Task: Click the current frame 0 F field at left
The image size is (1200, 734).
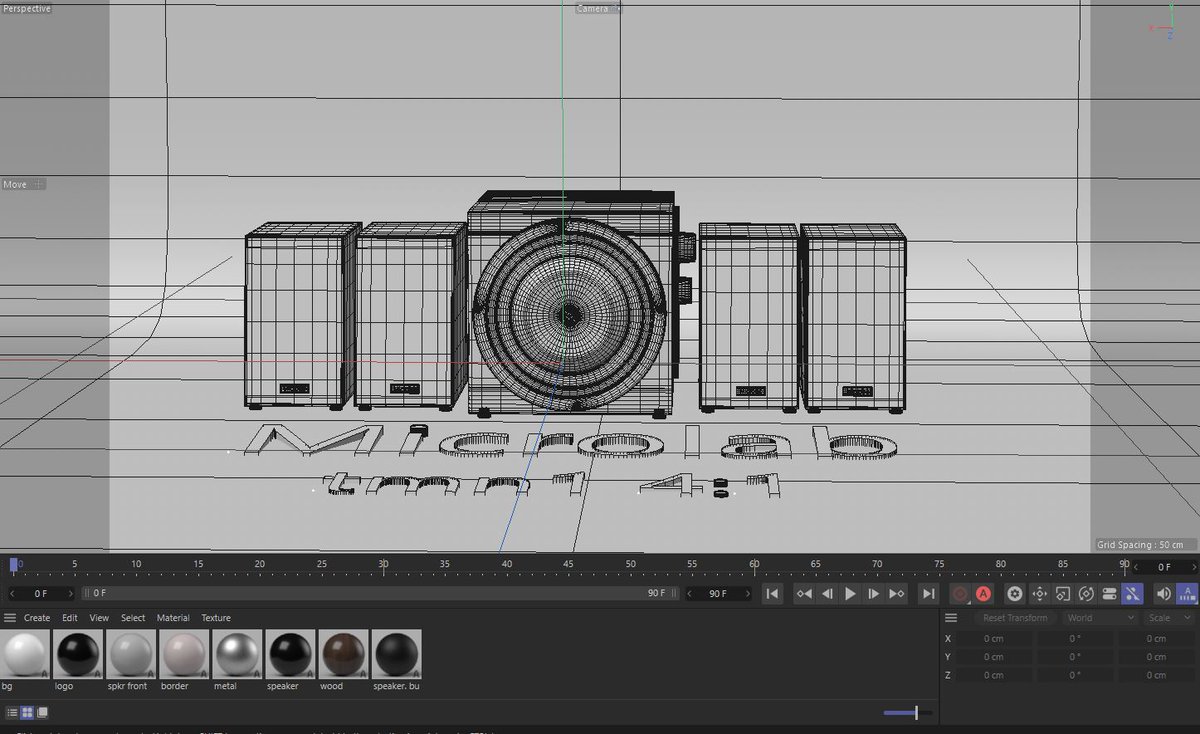Action: click(41, 593)
